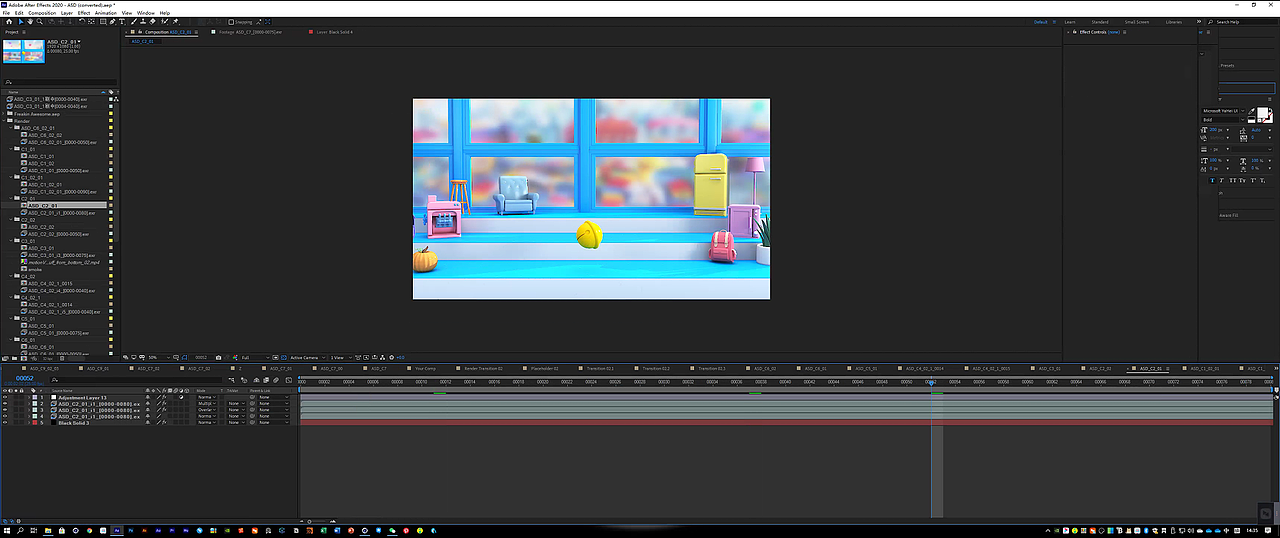Open blending mode dropdown for Adjustment Layer 13
The image size is (1280, 538).
coord(206,397)
